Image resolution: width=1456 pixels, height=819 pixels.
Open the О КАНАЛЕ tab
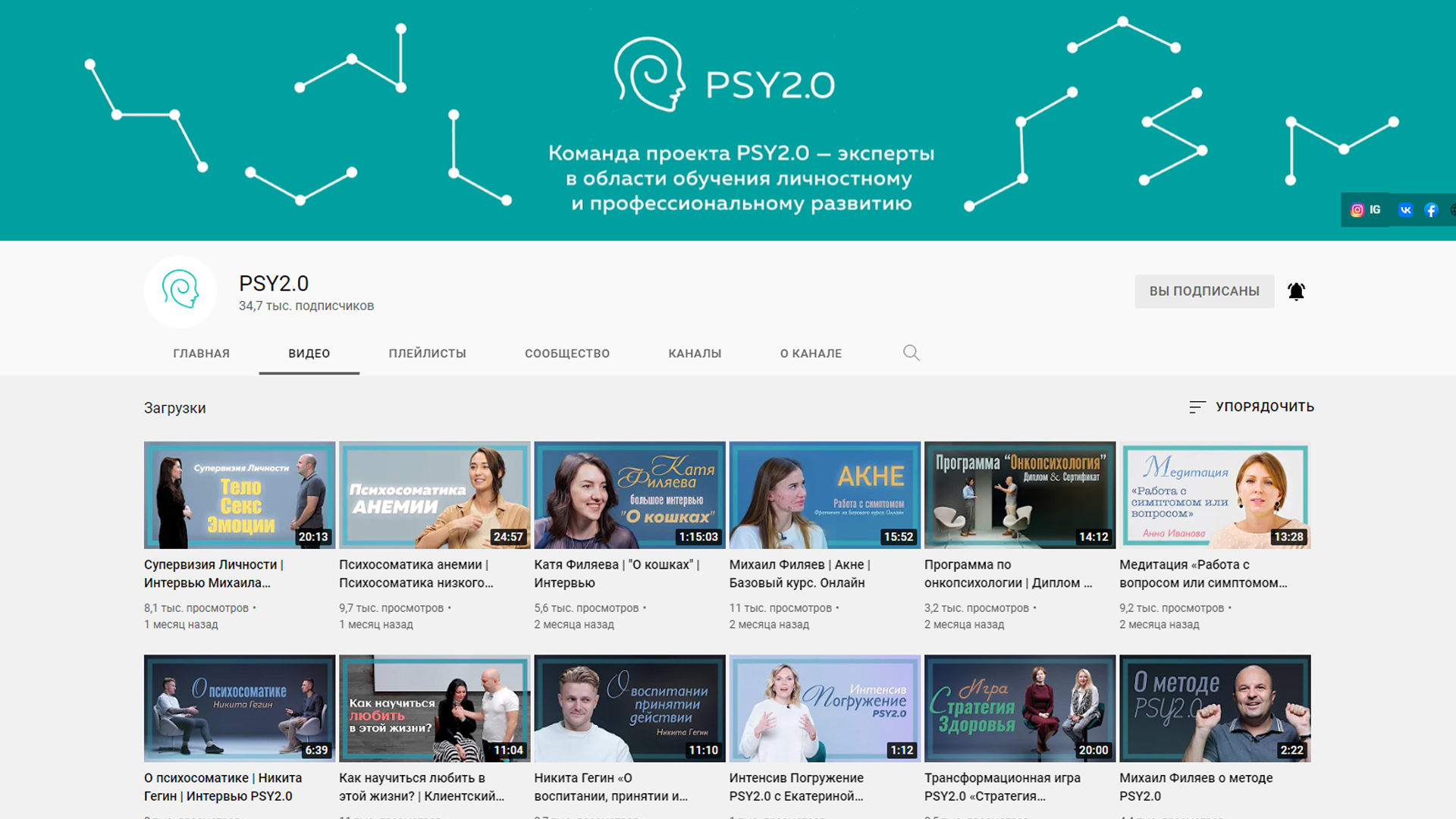tap(811, 353)
